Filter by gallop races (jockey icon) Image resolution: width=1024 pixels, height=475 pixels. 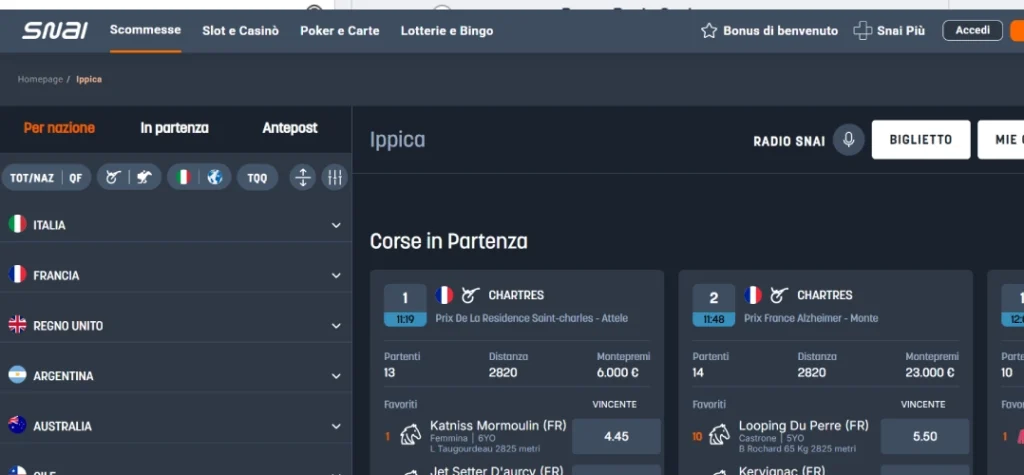point(144,177)
